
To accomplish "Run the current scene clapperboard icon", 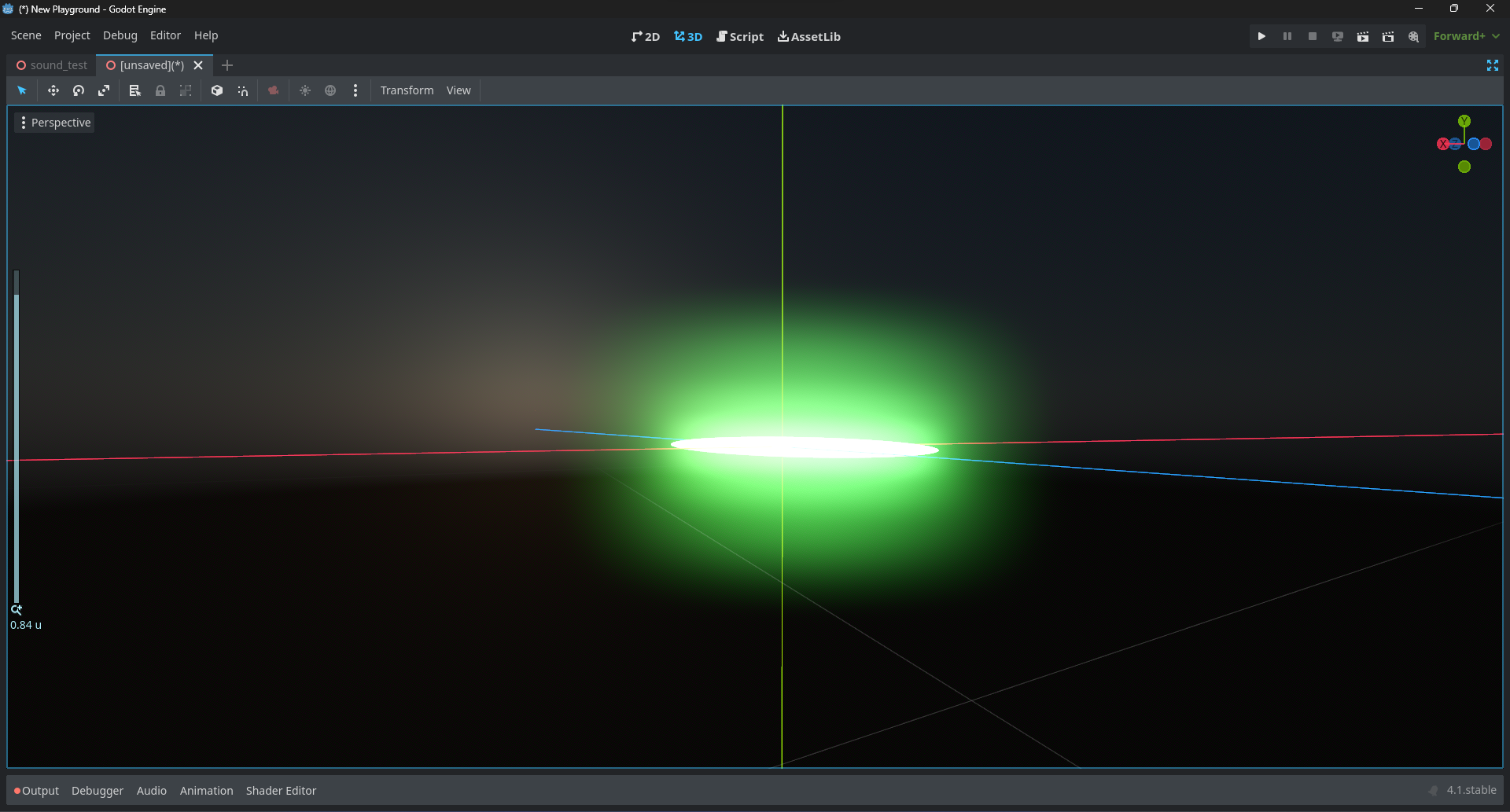I will [x=1363, y=36].
